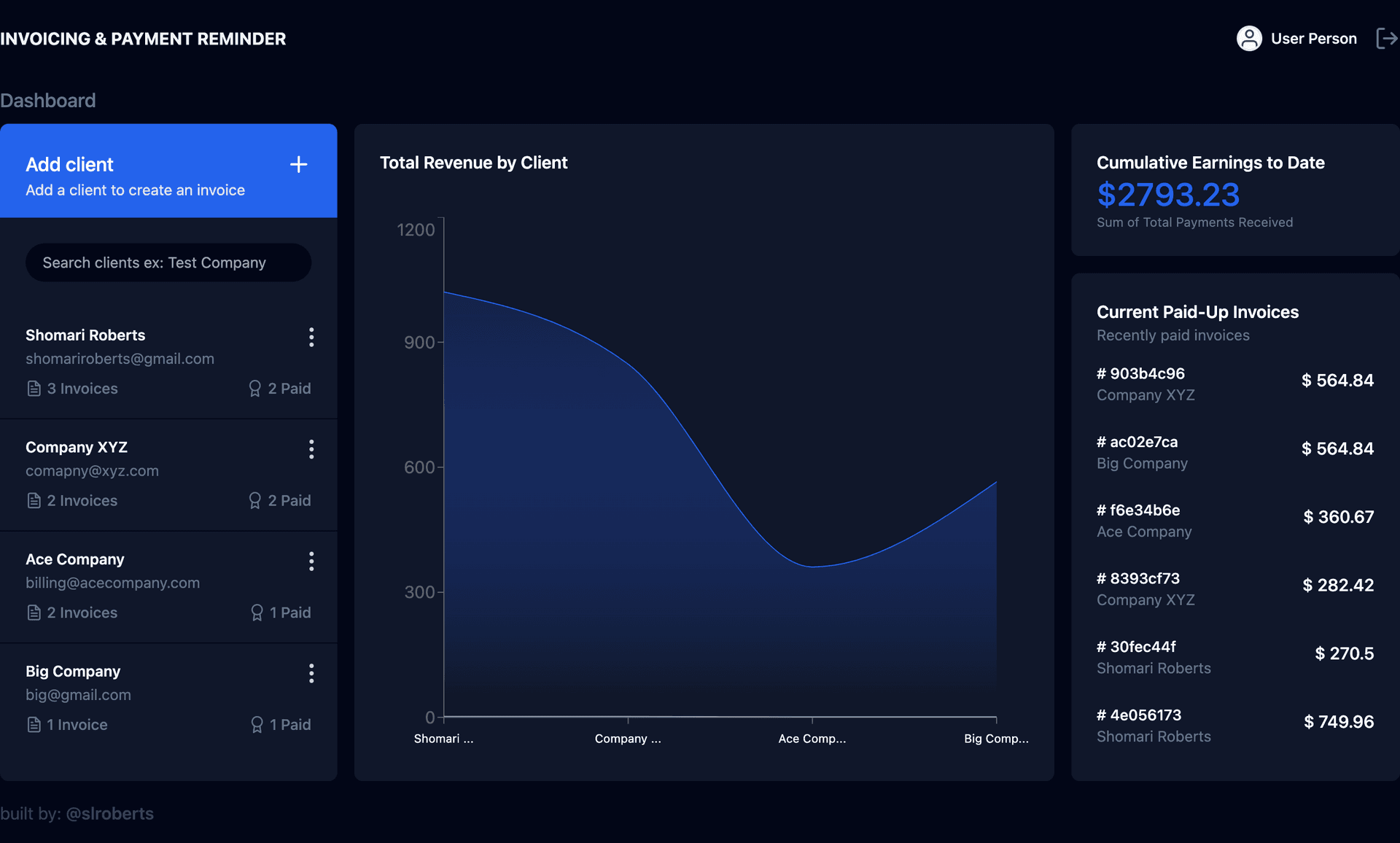Click the Big Comp... label on chart axis
This screenshot has width=1400, height=843.
click(x=995, y=739)
